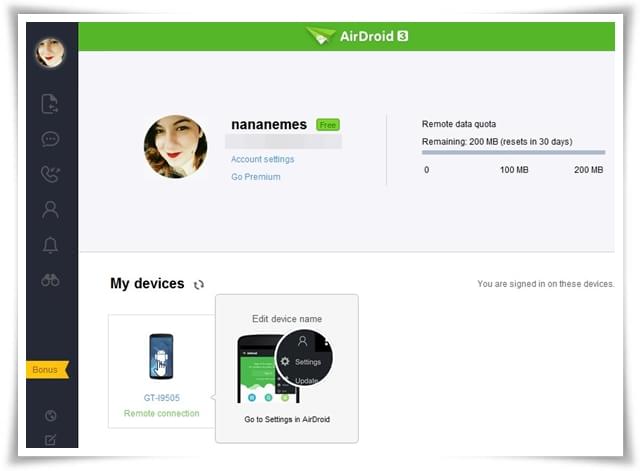
Task: Click the 100 MB quota scale label
Action: tap(514, 170)
